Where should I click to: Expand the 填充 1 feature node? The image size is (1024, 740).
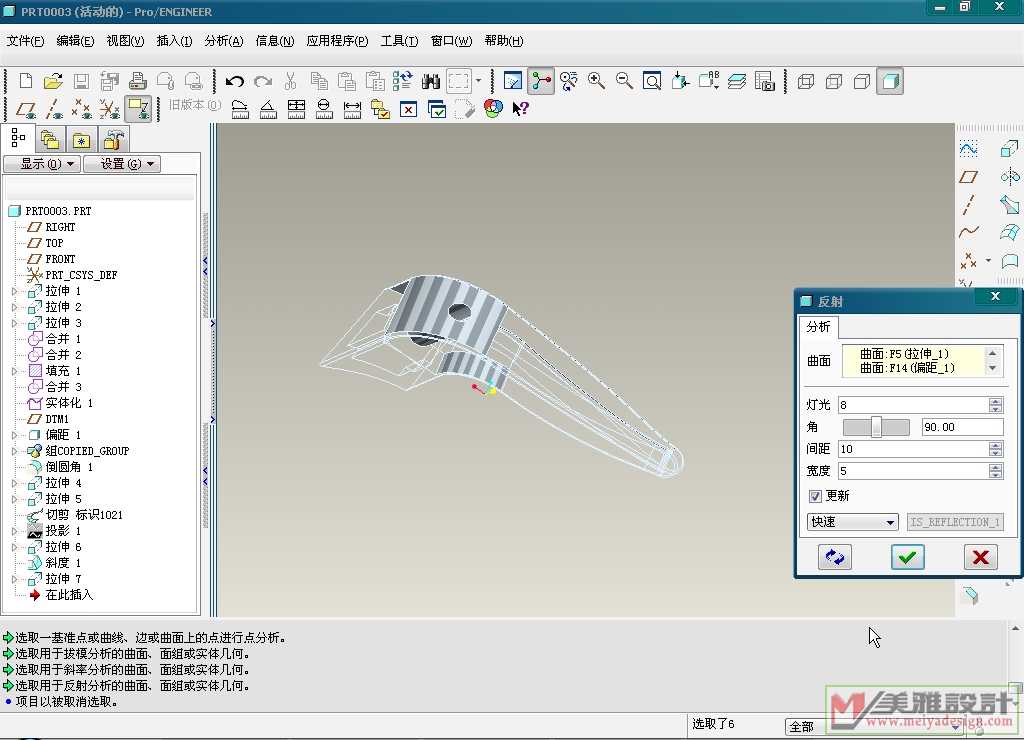coord(14,371)
